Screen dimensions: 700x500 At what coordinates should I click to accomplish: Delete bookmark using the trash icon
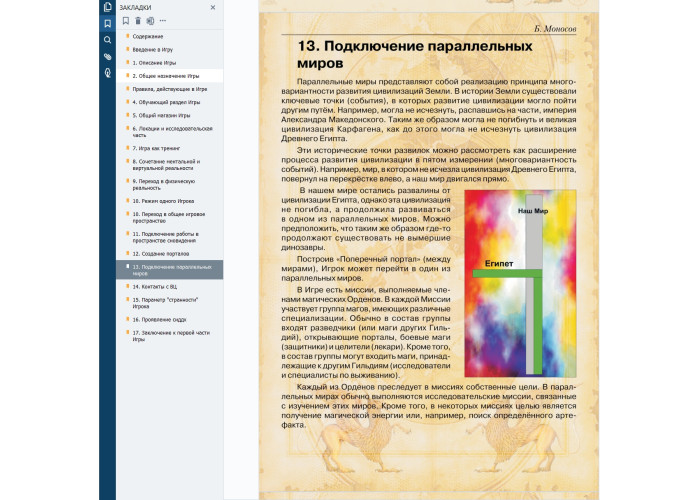[x=138, y=20]
